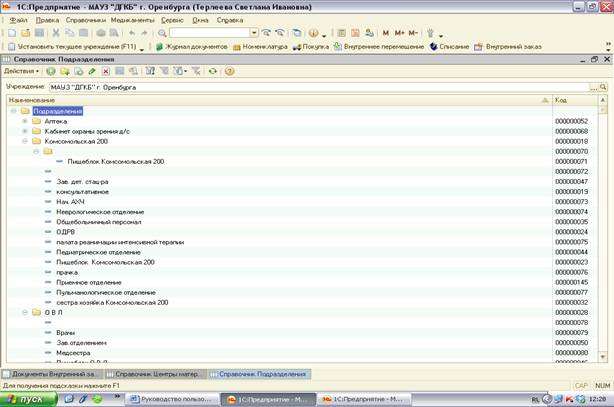Open the orange question mark help icon

pyautogui.click(x=229, y=71)
